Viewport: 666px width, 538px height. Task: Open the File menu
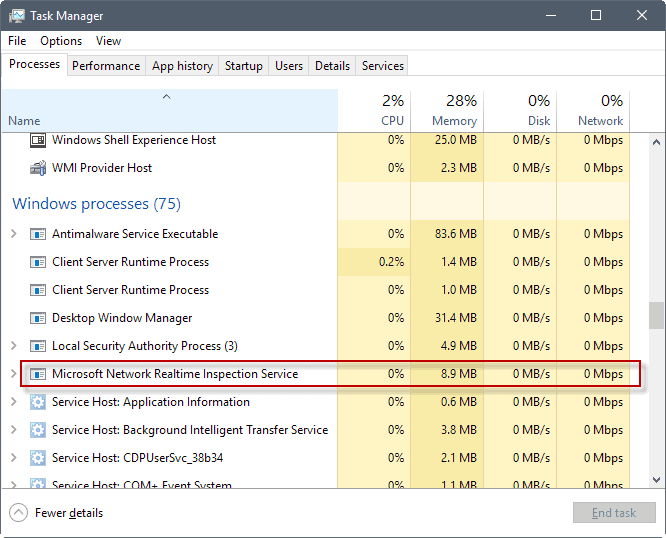click(17, 41)
